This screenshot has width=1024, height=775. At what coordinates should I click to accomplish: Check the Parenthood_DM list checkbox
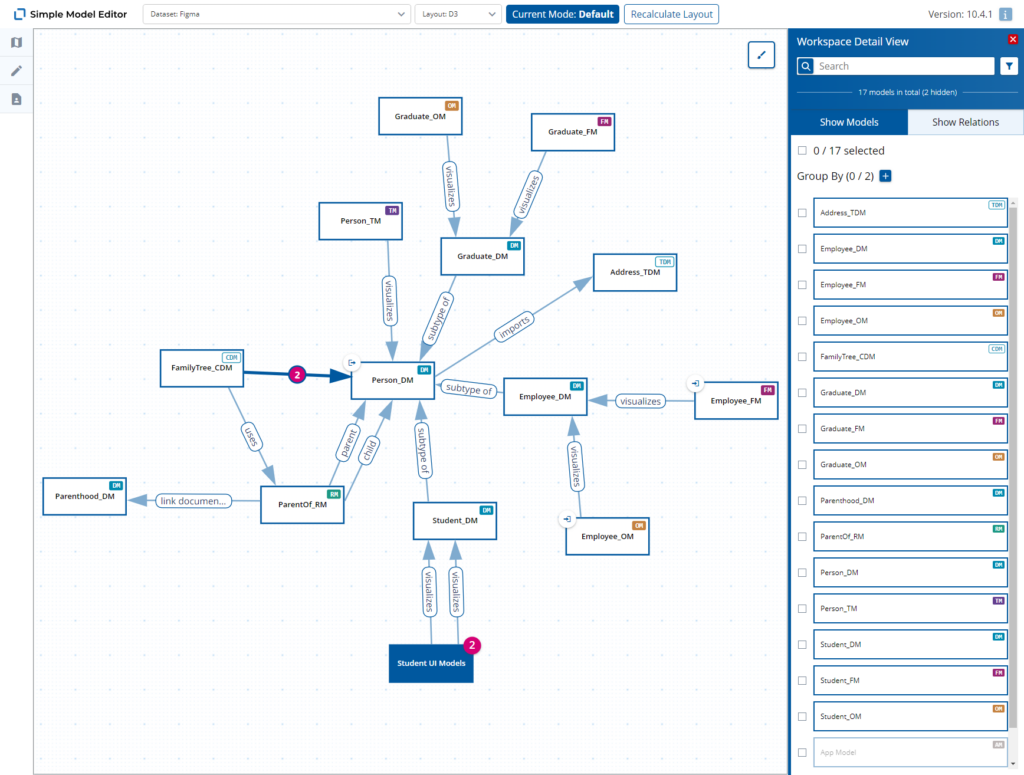pos(802,501)
